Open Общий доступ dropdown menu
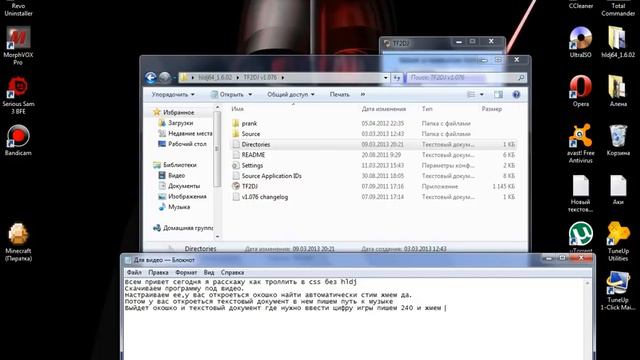 [291, 95]
